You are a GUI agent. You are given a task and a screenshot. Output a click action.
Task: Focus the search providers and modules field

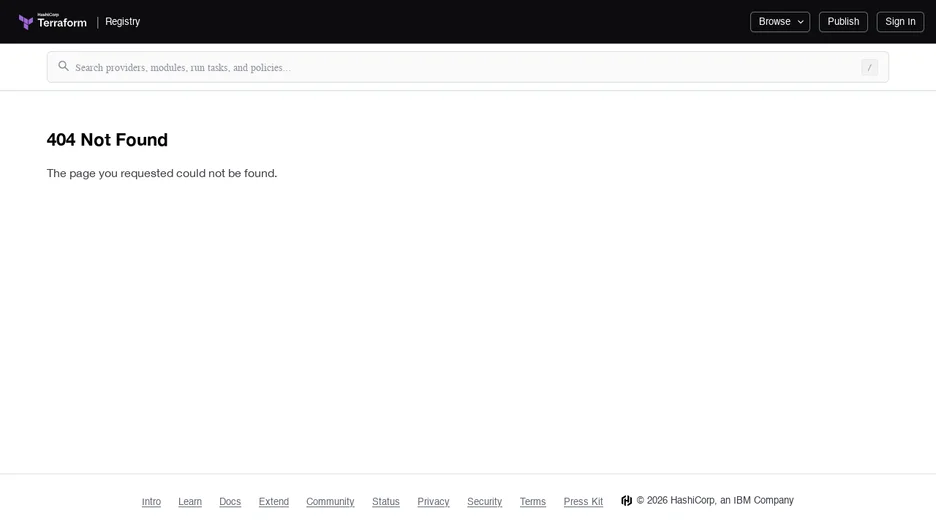[x=467, y=67]
